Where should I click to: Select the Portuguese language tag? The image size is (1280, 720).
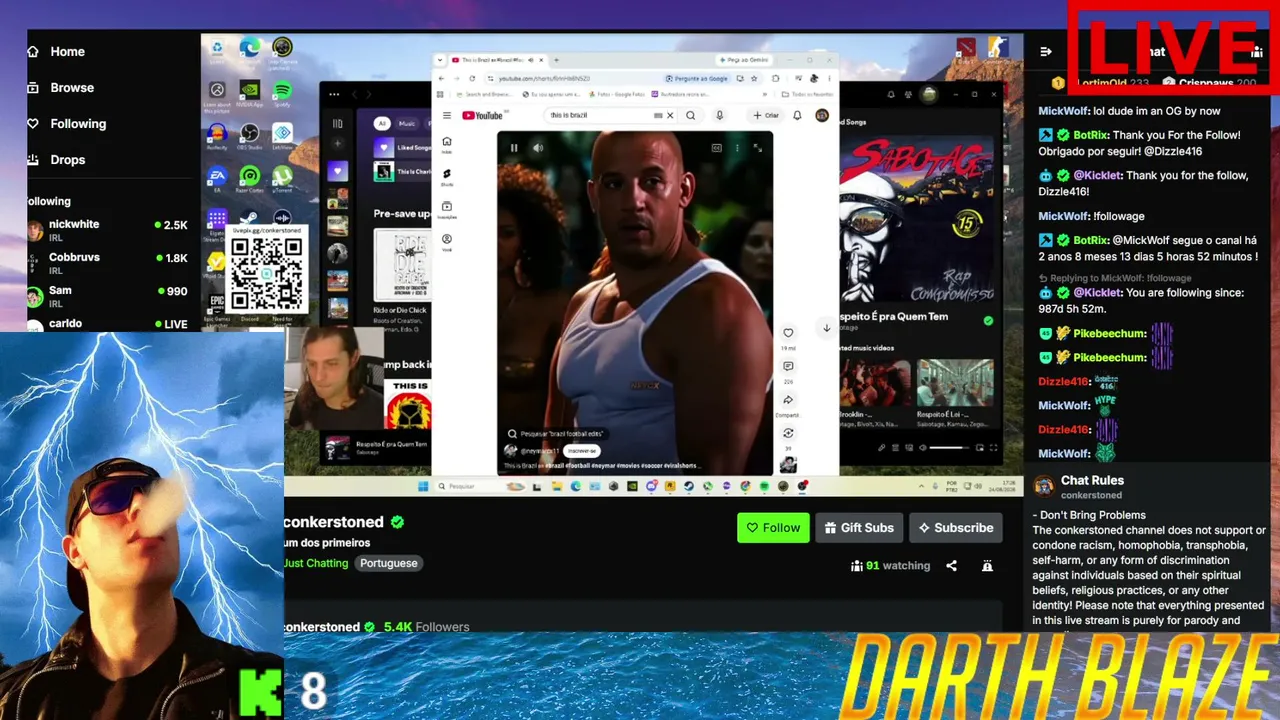click(x=389, y=563)
